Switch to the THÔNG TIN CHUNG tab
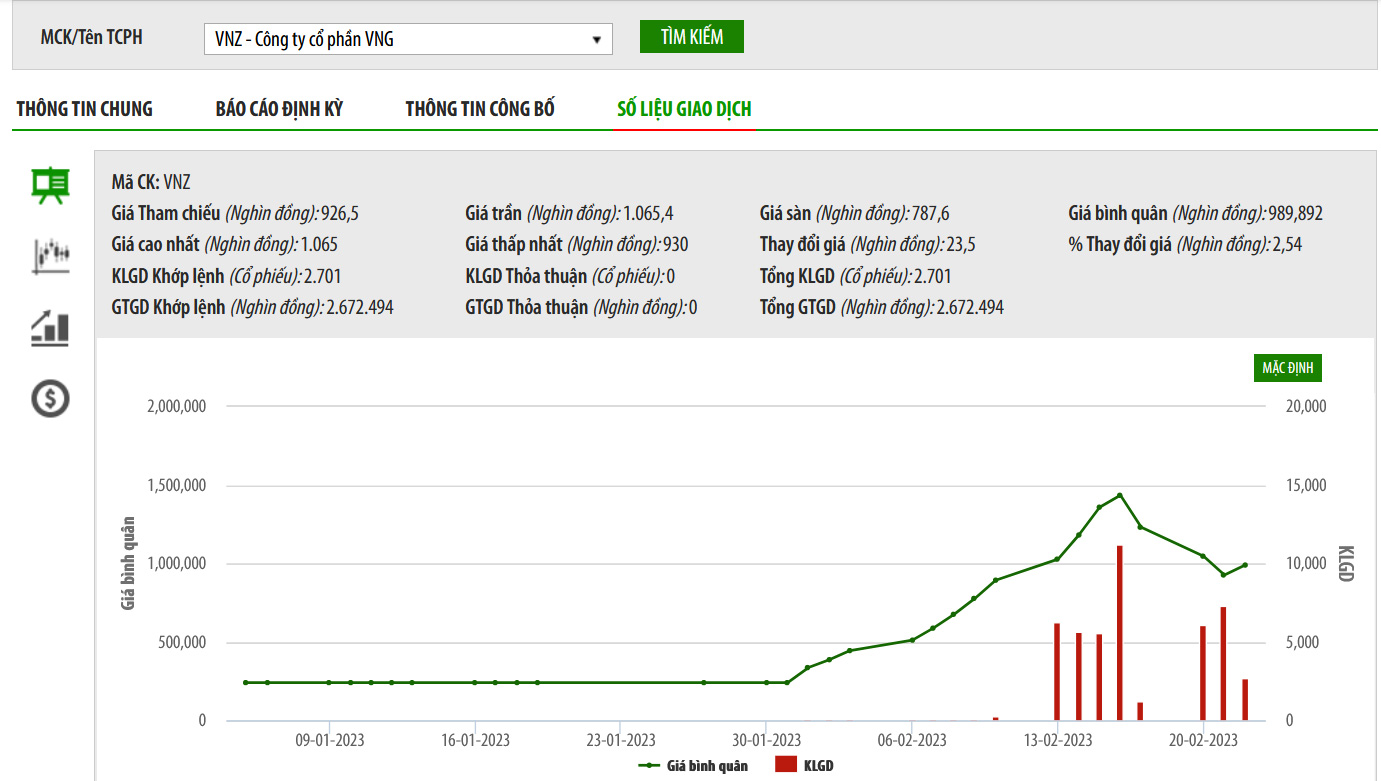 click(x=85, y=109)
